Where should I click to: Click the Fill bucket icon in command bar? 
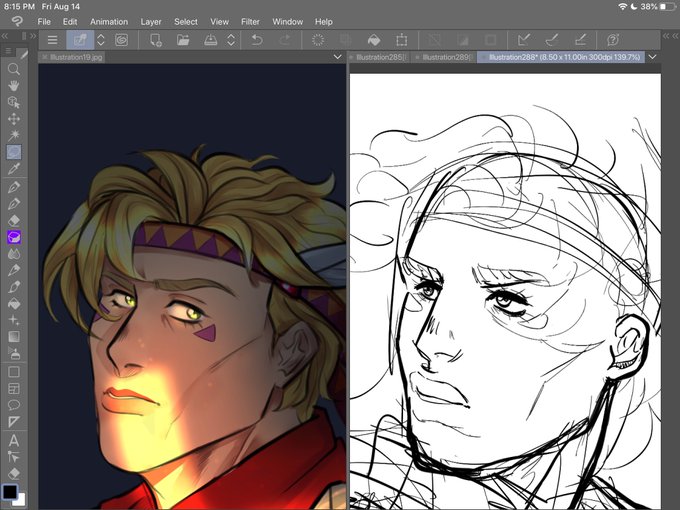coord(374,40)
